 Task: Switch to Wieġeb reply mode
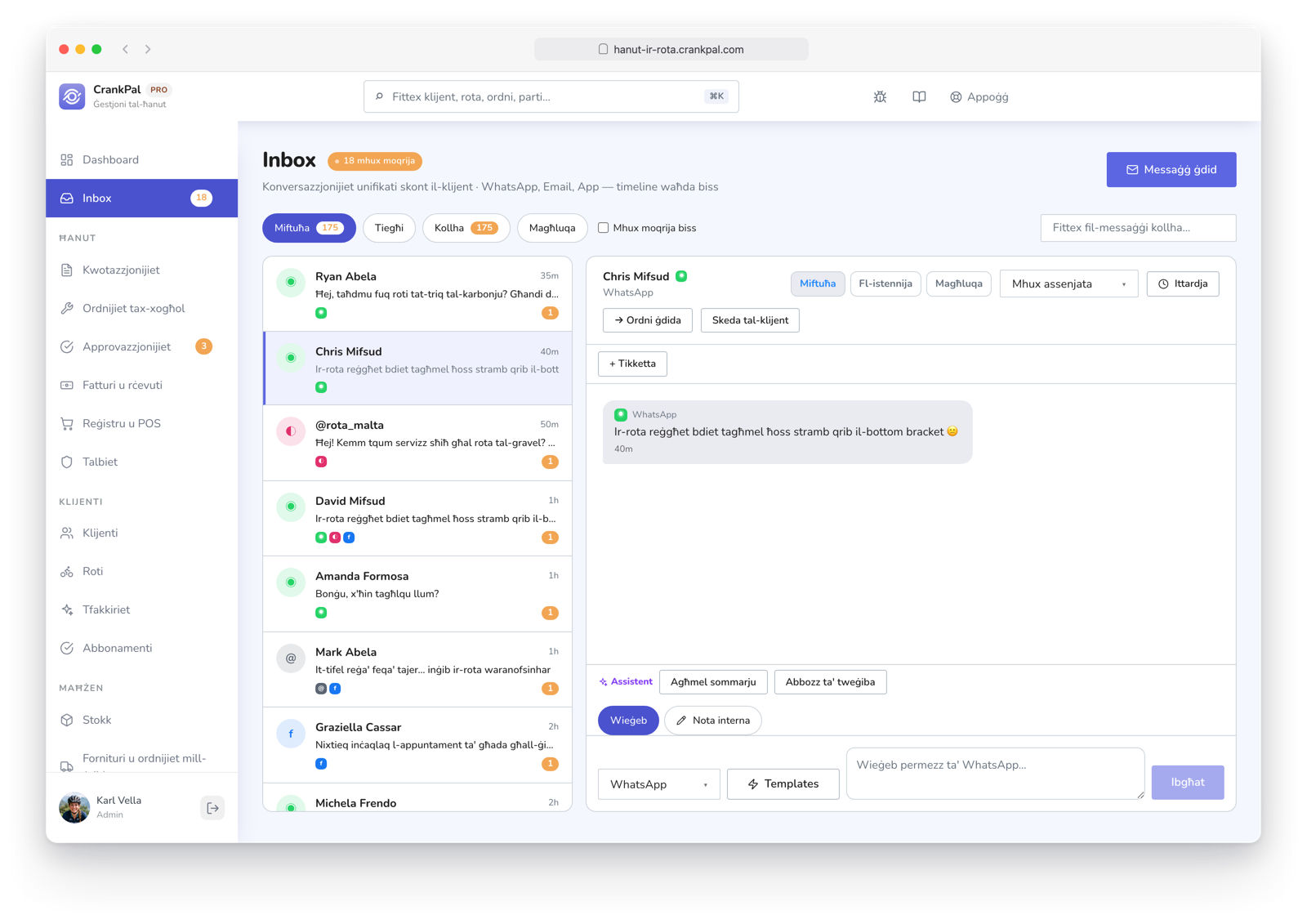[628, 721]
